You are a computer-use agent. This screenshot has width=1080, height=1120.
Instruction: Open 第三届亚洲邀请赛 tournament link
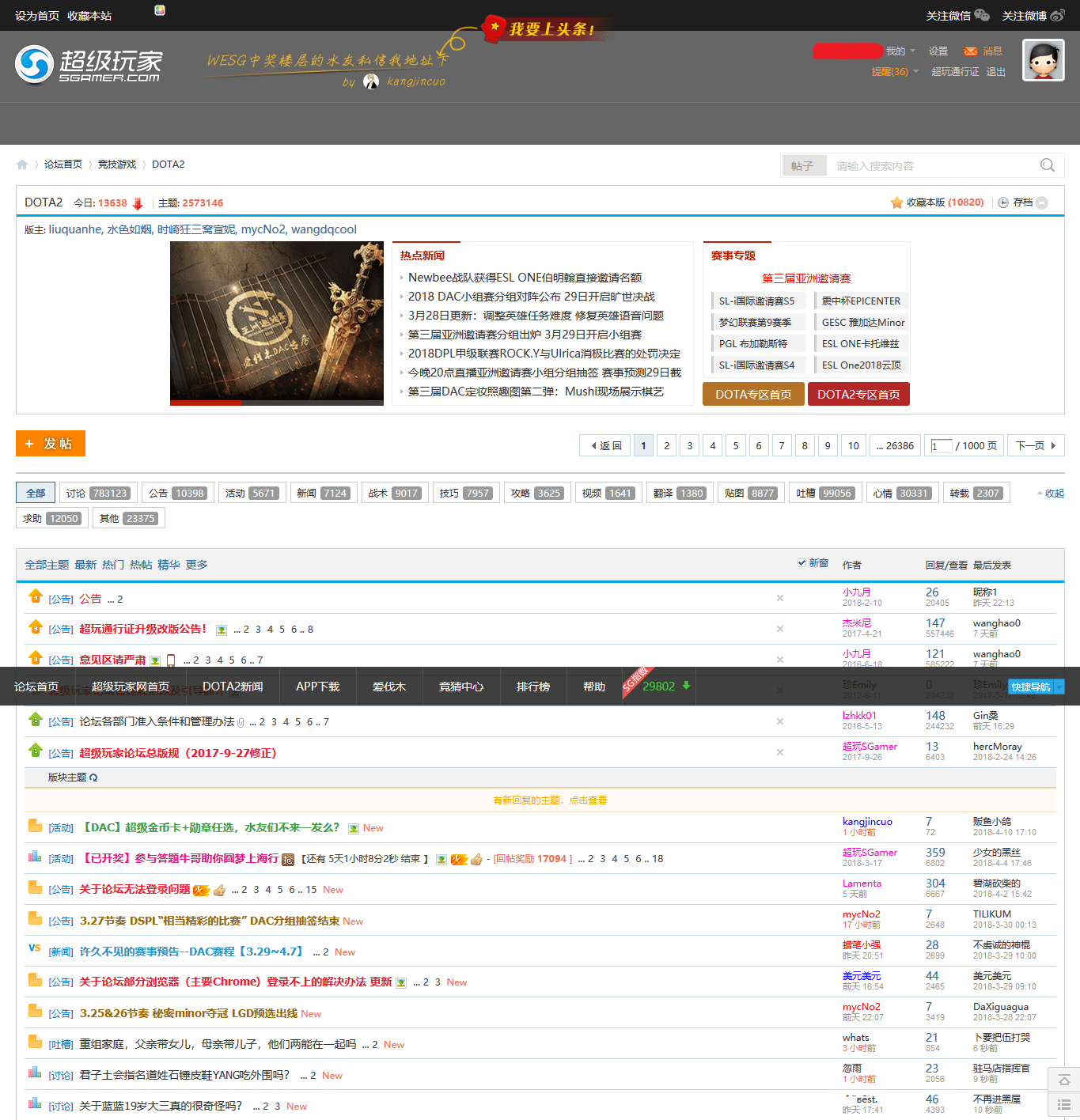point(806,278)
